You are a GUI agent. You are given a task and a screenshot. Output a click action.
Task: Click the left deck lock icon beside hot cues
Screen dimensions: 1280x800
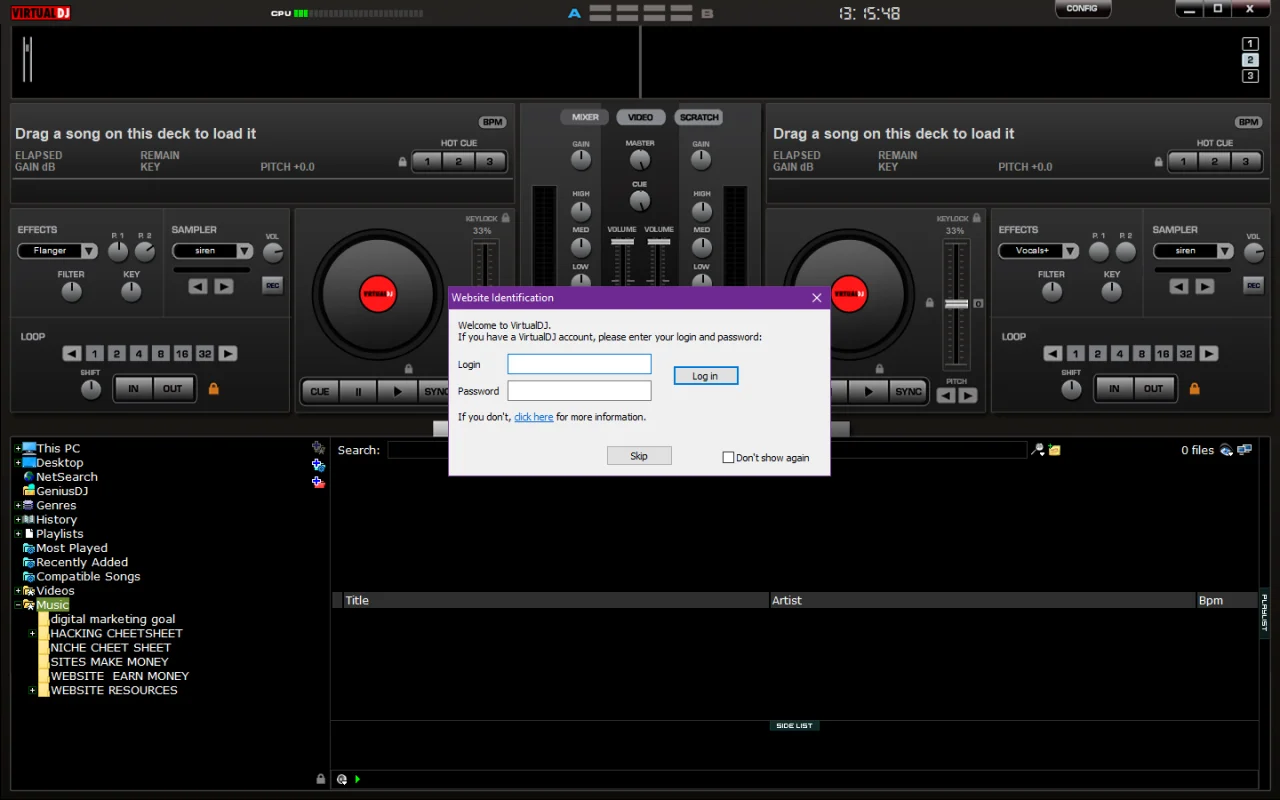coord(403,162)
